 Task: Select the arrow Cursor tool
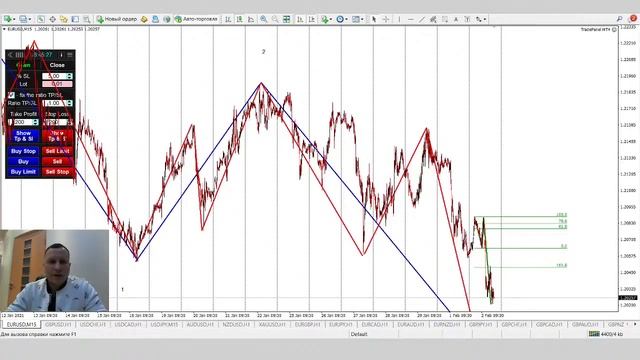click(x=373, y=19)
